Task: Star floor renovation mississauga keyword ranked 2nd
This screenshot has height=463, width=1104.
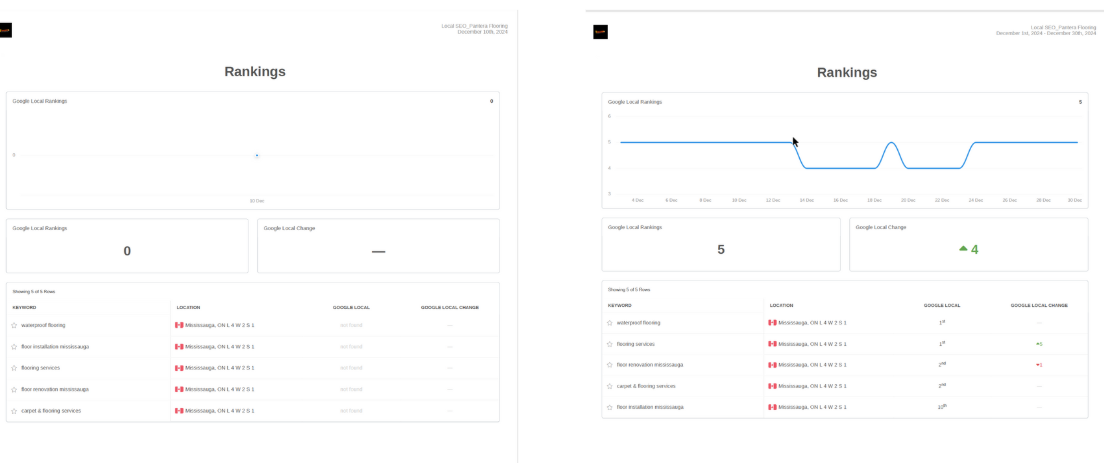Action: click(x=610, y=365)
